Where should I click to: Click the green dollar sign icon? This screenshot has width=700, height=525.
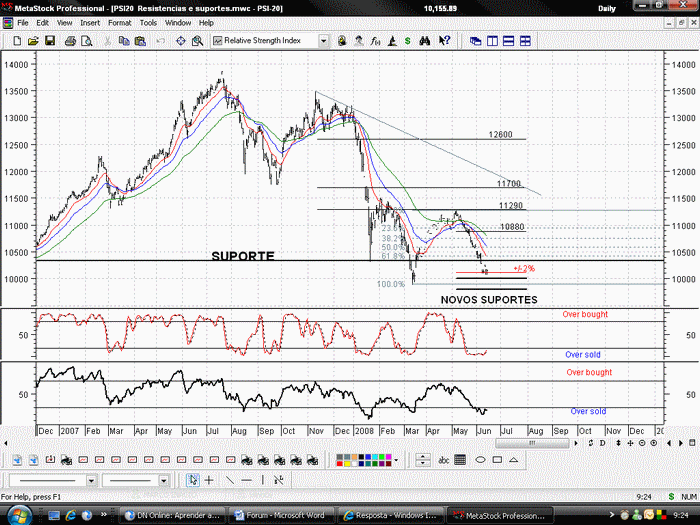click(x=408, y=41)
